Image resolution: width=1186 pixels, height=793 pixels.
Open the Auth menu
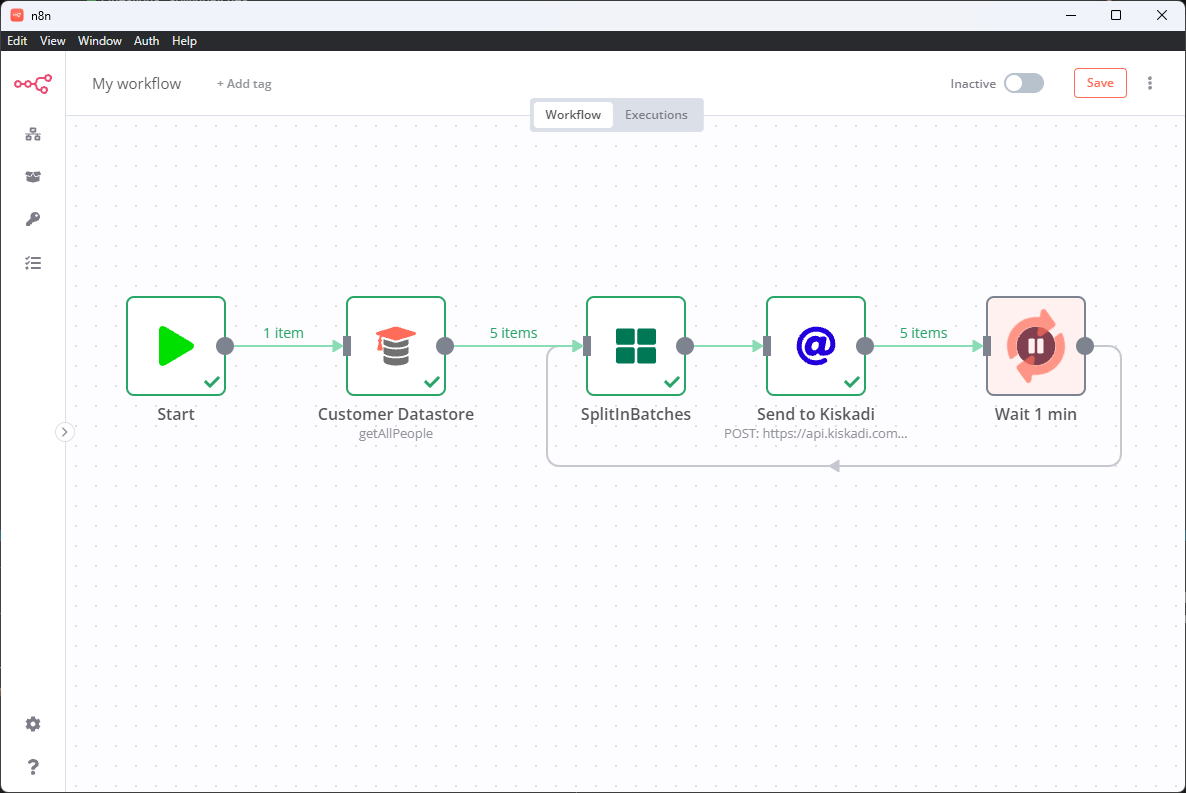146,41
